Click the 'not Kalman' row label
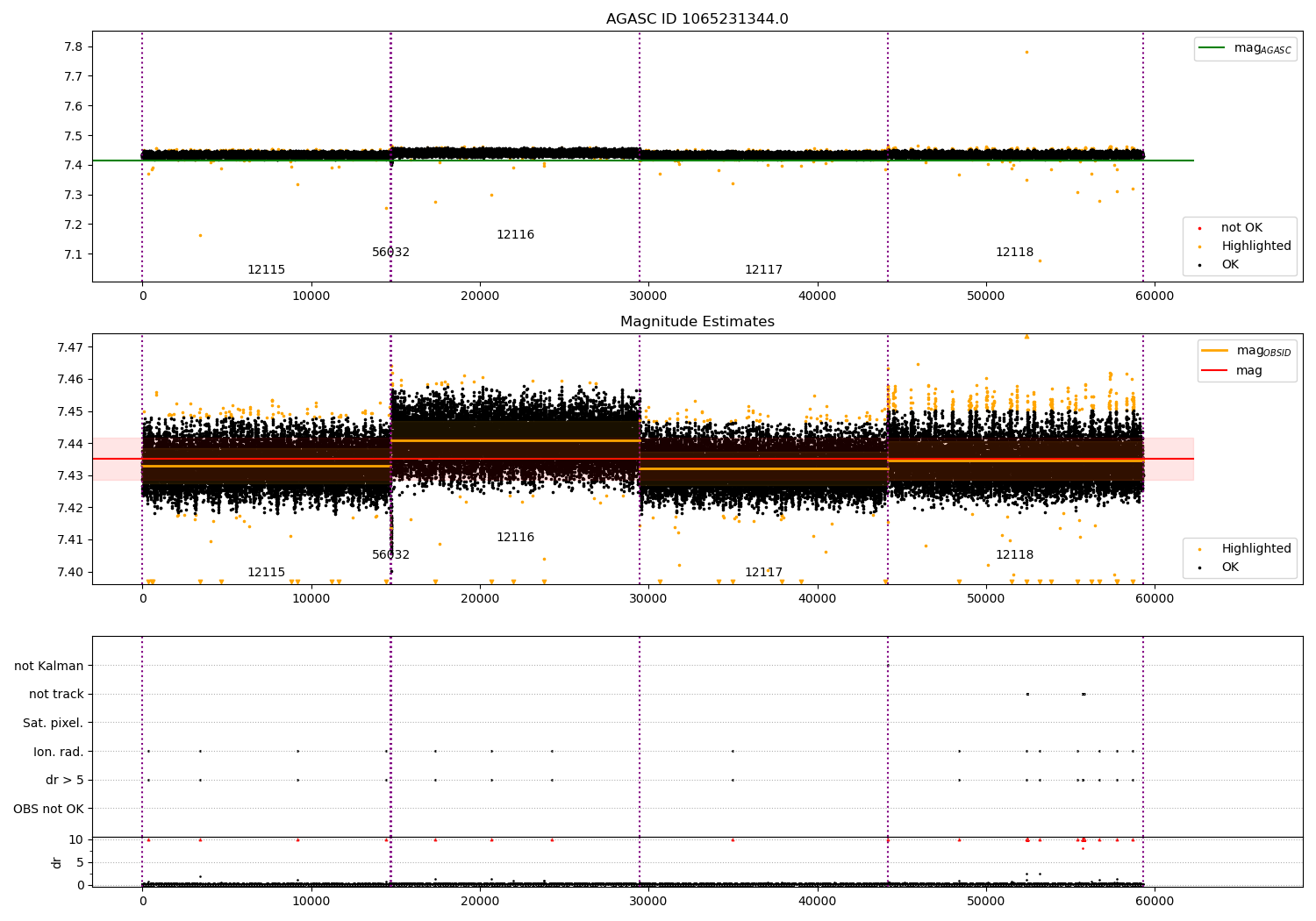Screen dimensions: 1316x921 click(x=49, y=666)
